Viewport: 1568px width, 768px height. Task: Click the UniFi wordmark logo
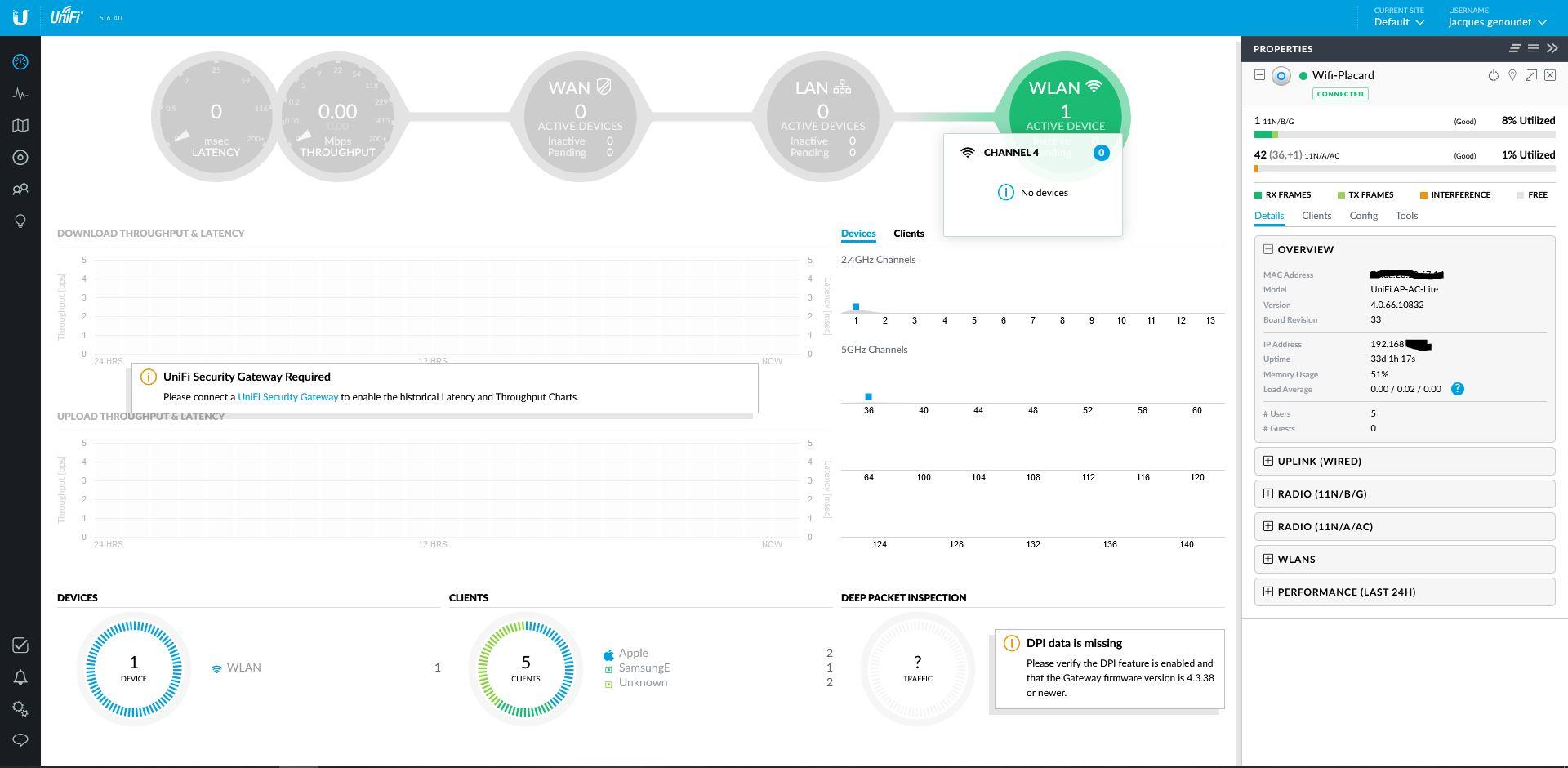[66, 16]
